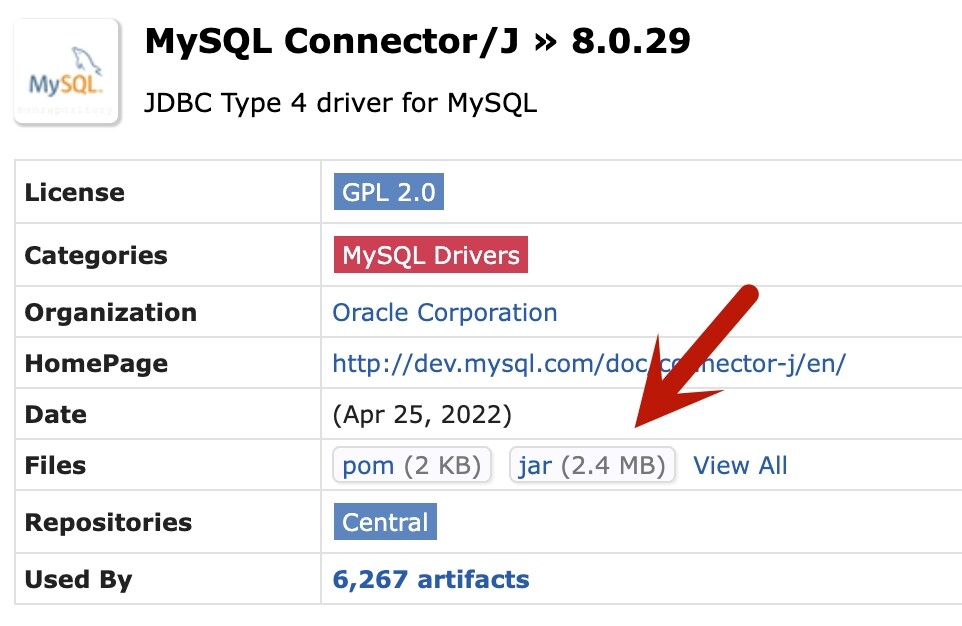
Task: Open the 6,267 artifacts usage link
Action: [430, 579]
